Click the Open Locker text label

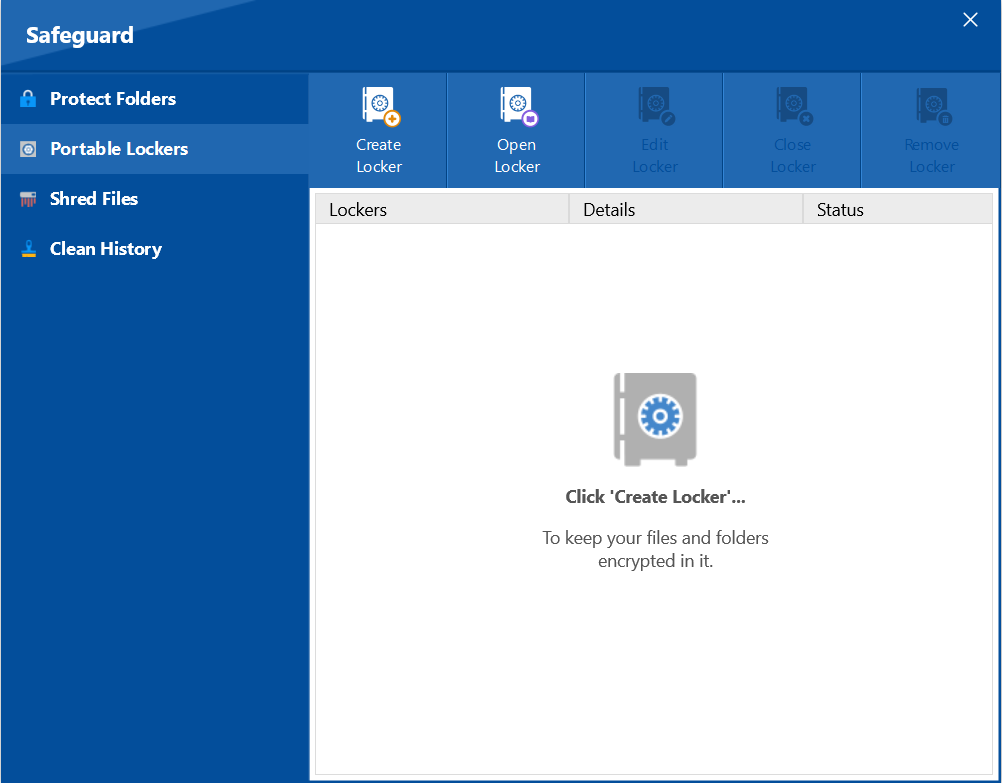[517, 155]
